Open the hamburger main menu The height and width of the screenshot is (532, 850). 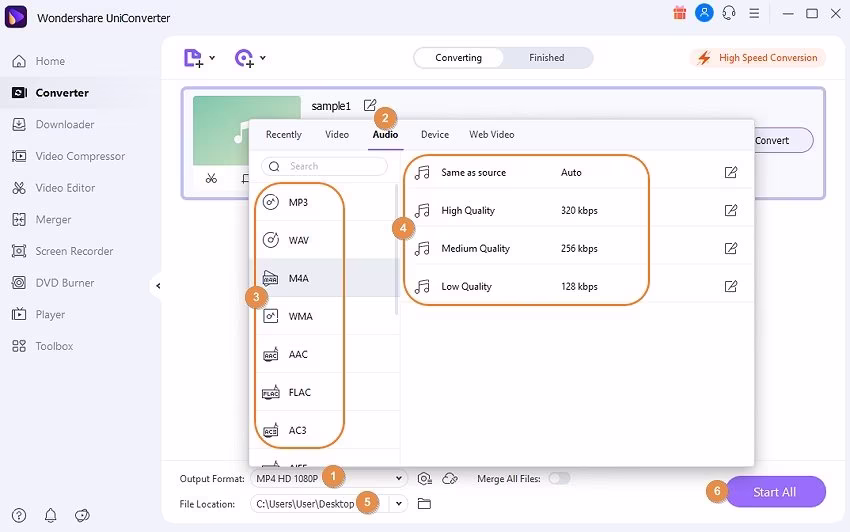(754, 14)
